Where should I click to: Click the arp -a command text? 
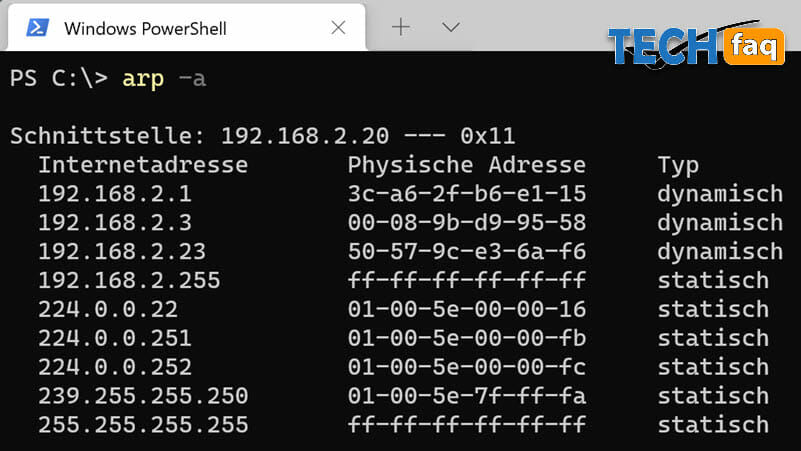point(164,79)
